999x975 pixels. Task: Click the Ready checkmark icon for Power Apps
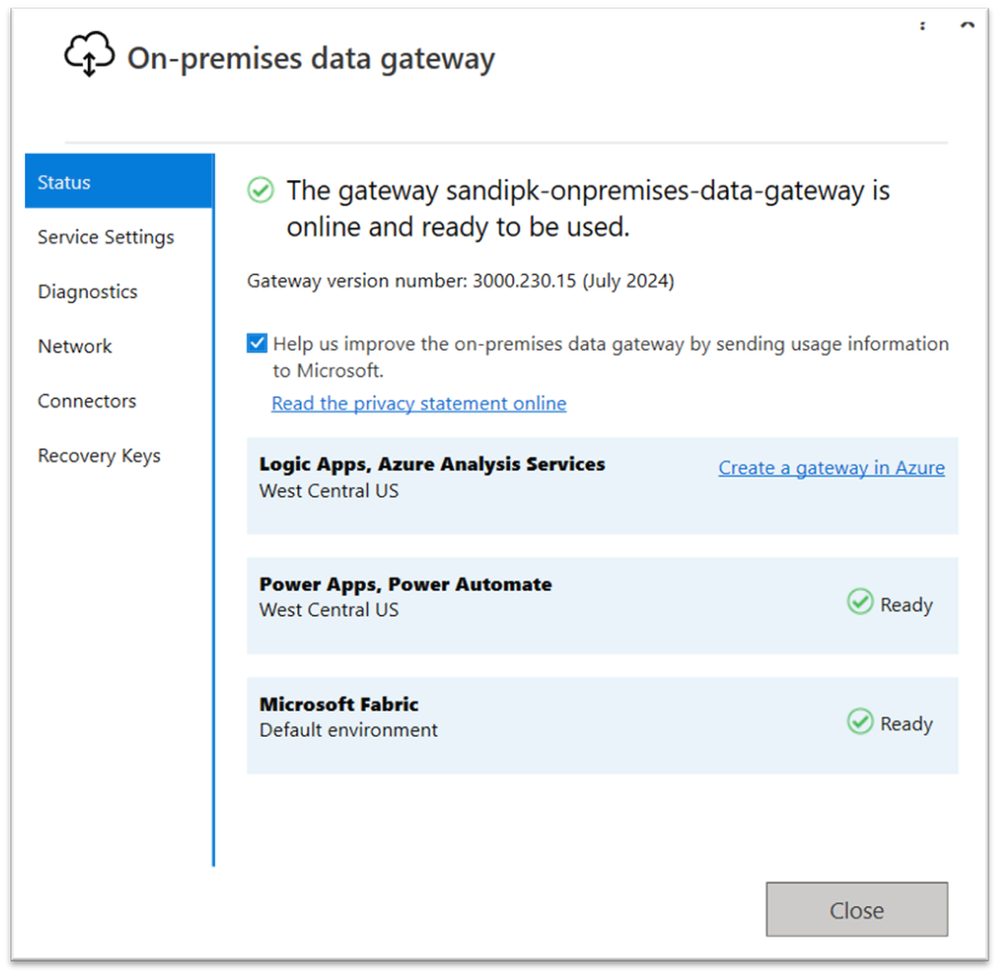(860, 602)
